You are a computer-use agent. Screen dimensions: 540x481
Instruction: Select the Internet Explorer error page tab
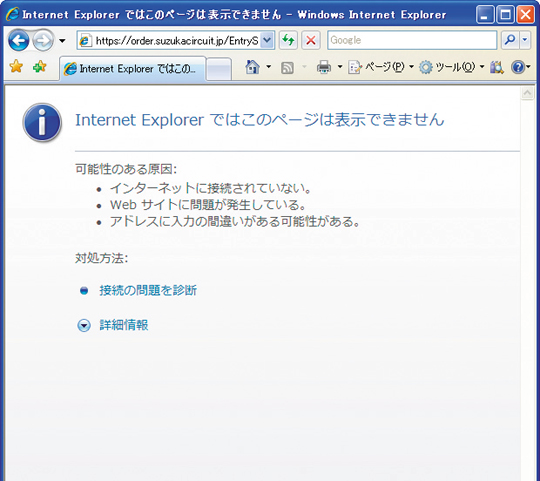click(x=133, y=69)
